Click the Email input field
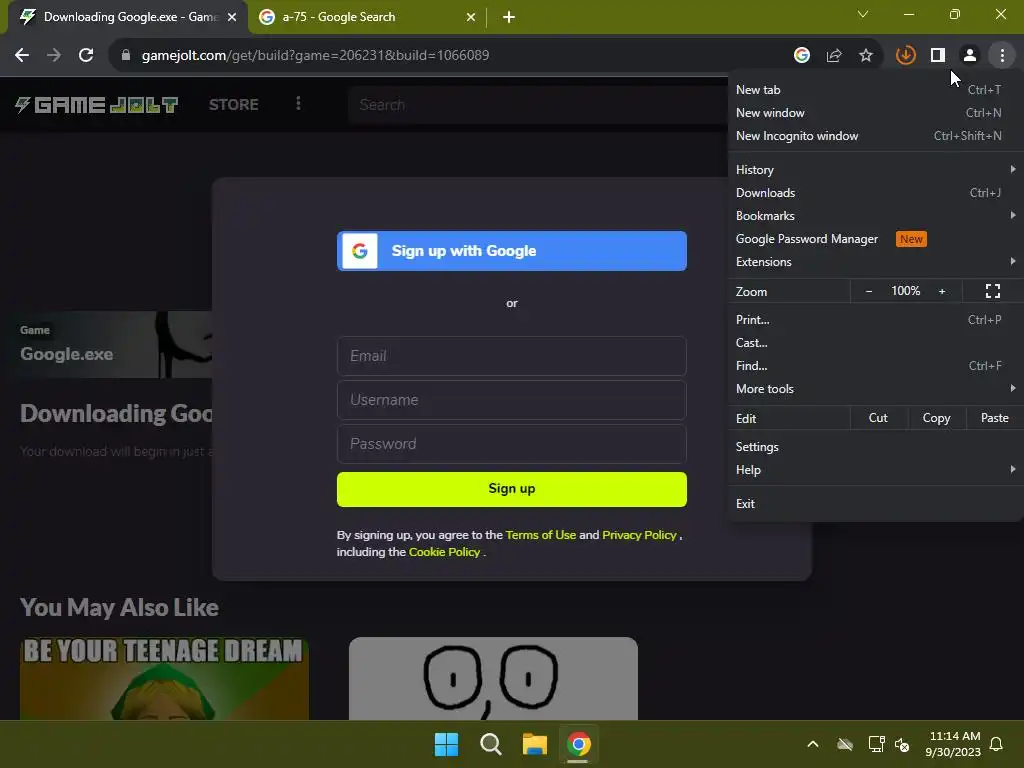This screenshot has height=768, width=1024. (x=511, y=356)
